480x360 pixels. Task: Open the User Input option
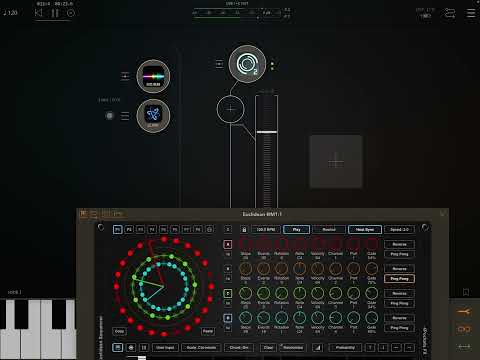point(165,347)
